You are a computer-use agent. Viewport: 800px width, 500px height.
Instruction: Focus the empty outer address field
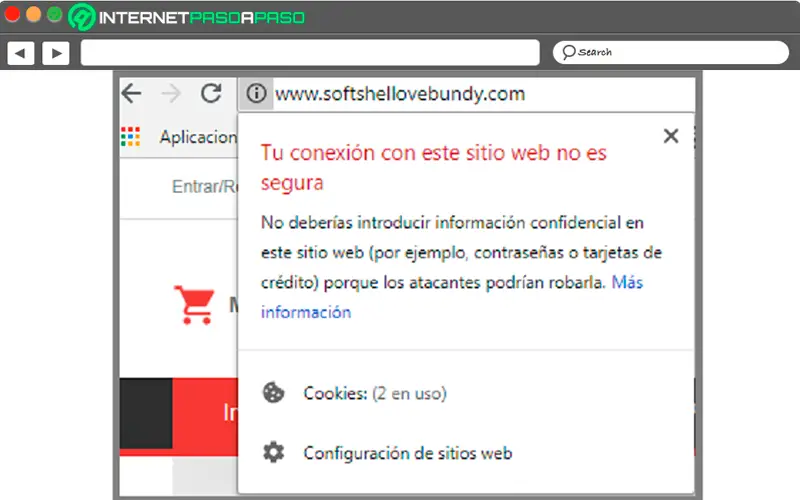point(310,53)
